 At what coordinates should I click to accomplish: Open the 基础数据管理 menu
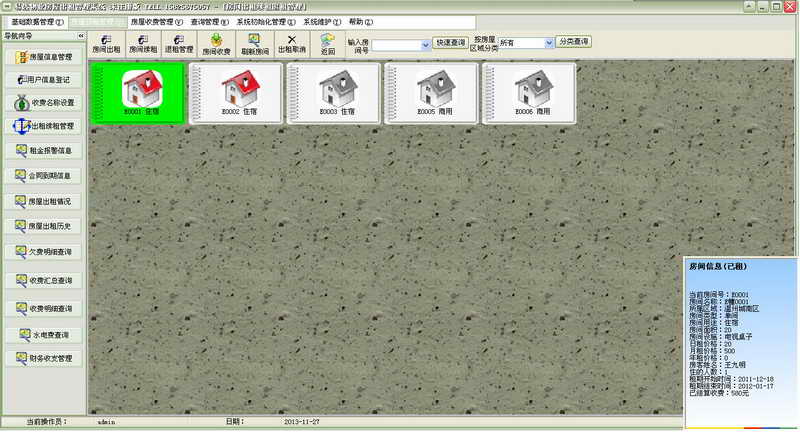pos(37,21)
